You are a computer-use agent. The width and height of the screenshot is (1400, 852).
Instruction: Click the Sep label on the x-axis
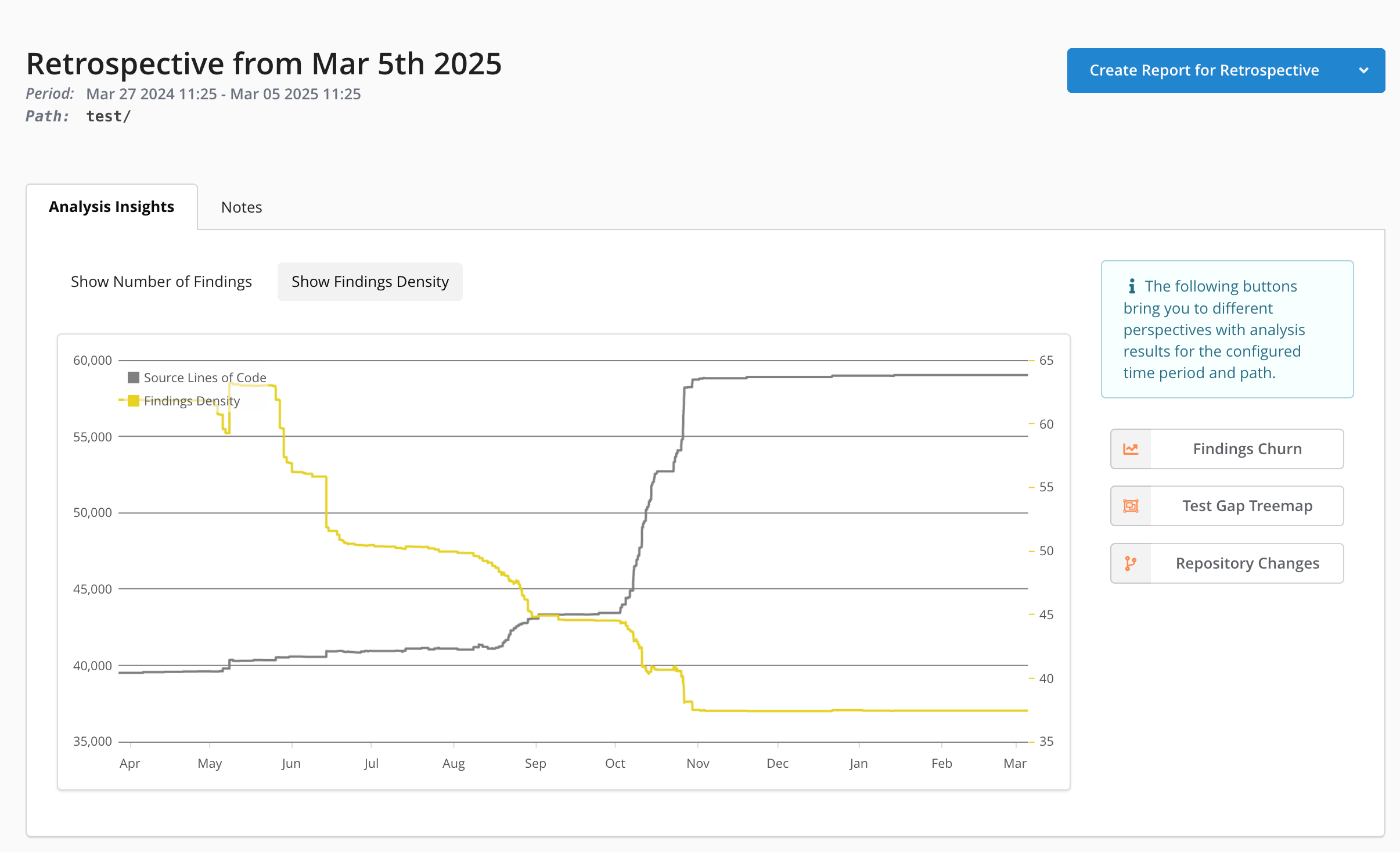click(535, 763)
